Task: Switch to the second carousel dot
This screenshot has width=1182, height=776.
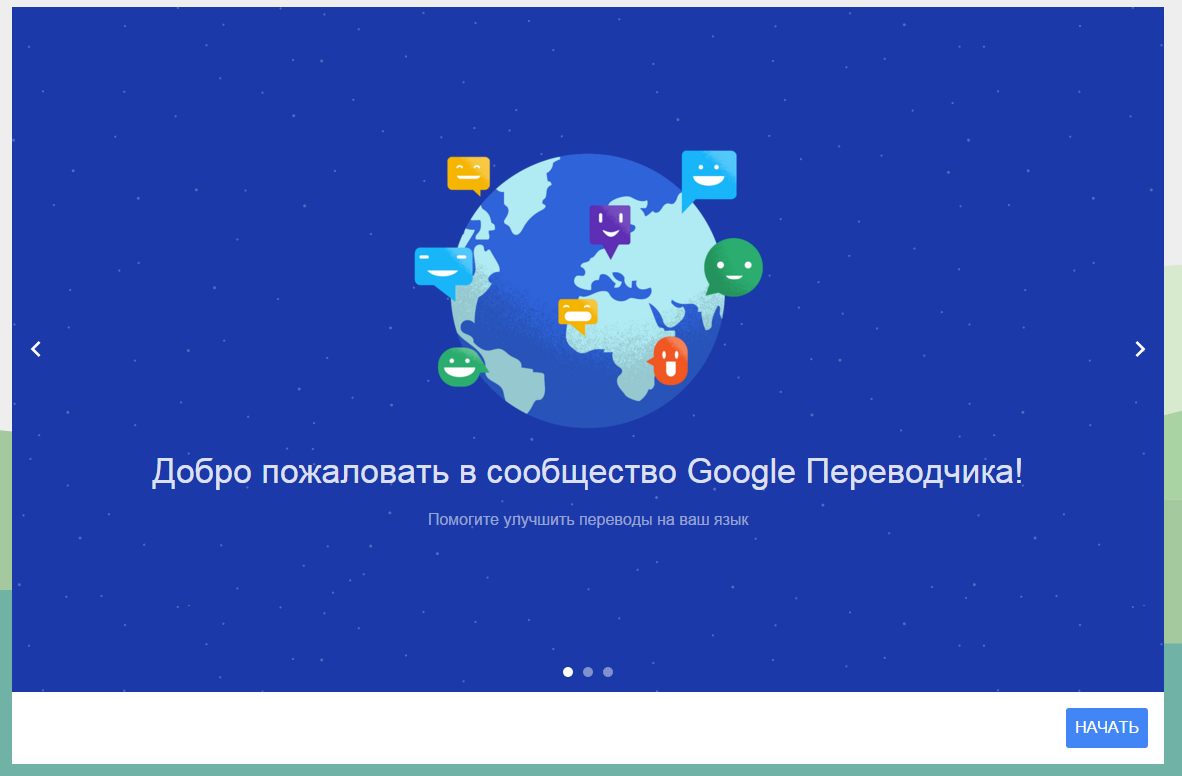Action: (x=588, y=672)
